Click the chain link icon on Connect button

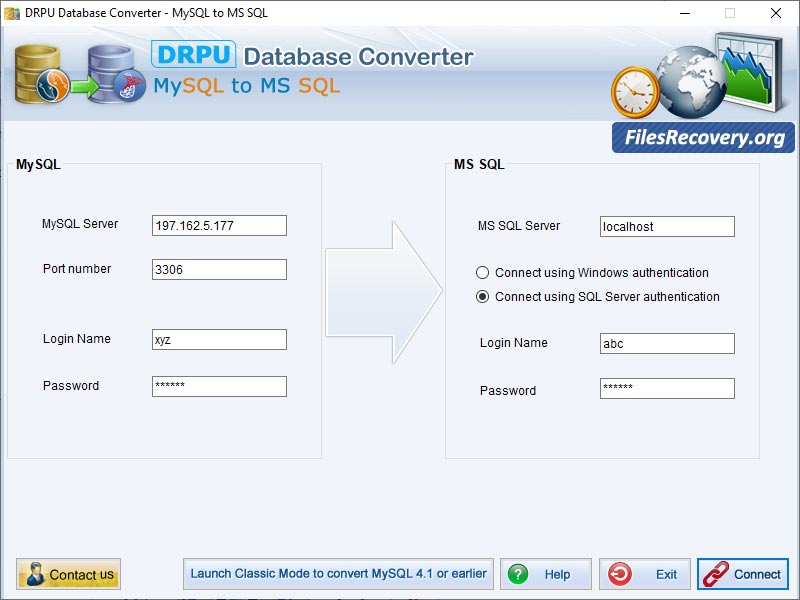(x=715, y=574)
